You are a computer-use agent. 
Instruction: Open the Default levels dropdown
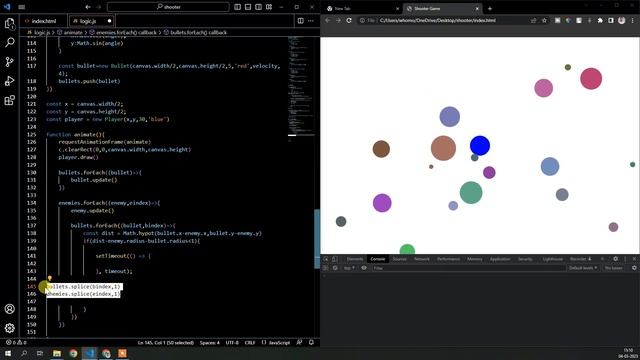tap(583, 268)
